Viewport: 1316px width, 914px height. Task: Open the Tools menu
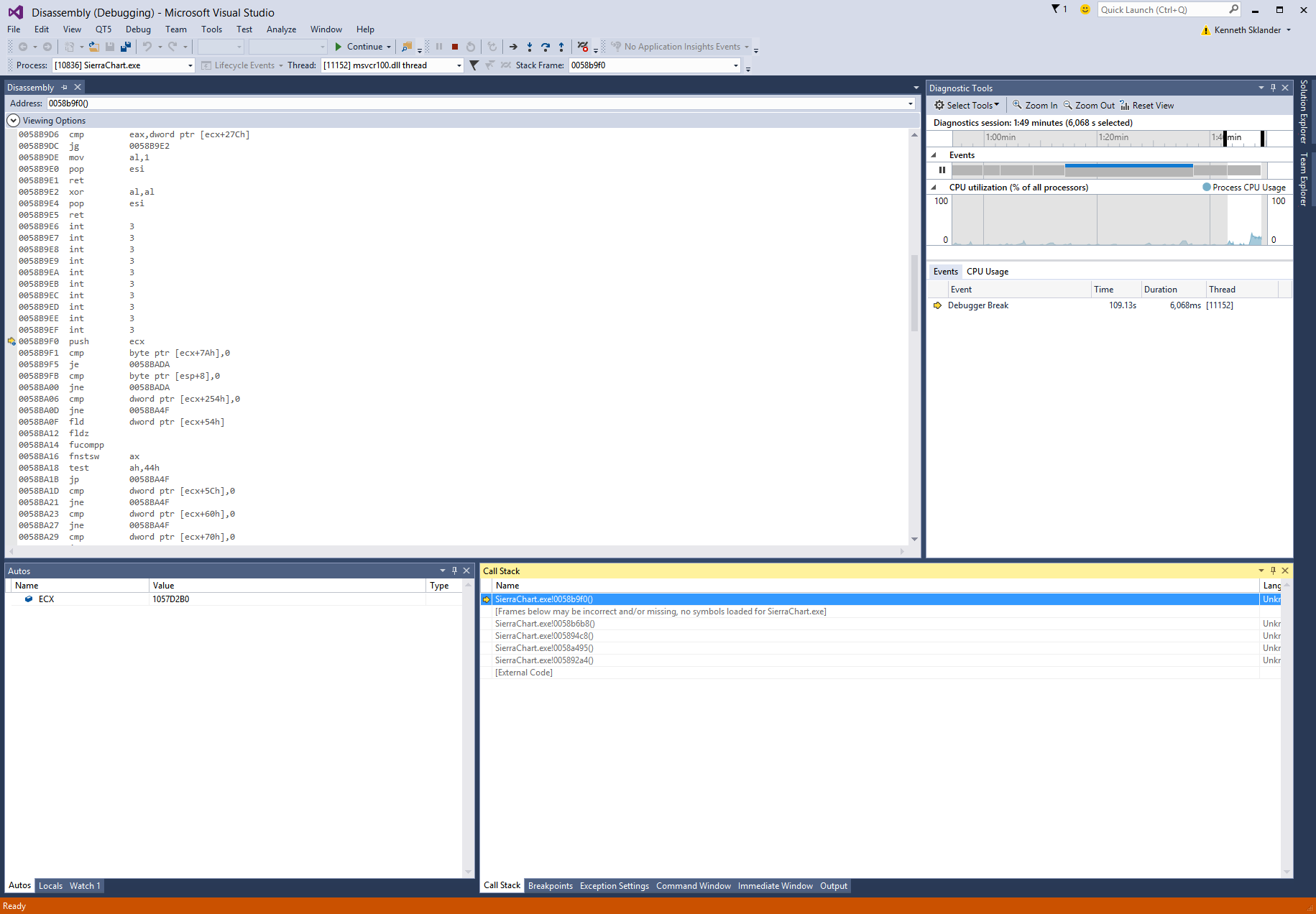coord(211,29)
